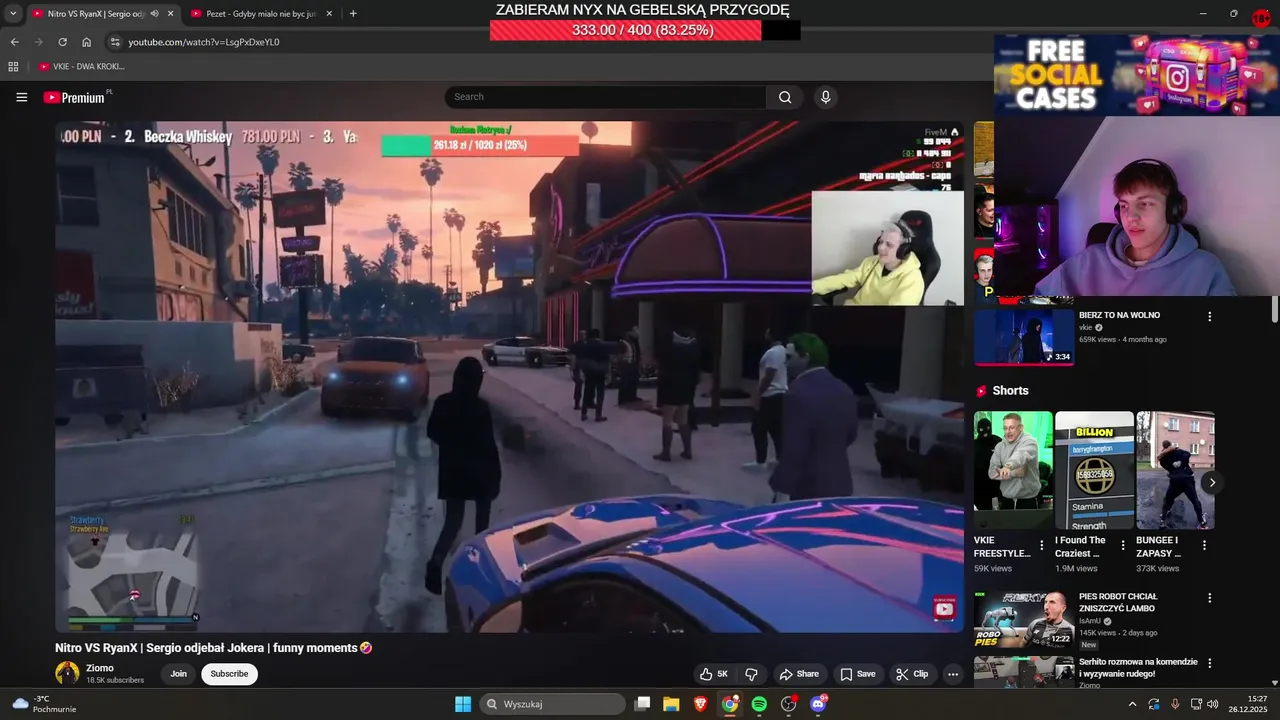Close the Nitro VS RyanX tab
This screenshot has width=1280, height=720.
[x=170, y=14]
